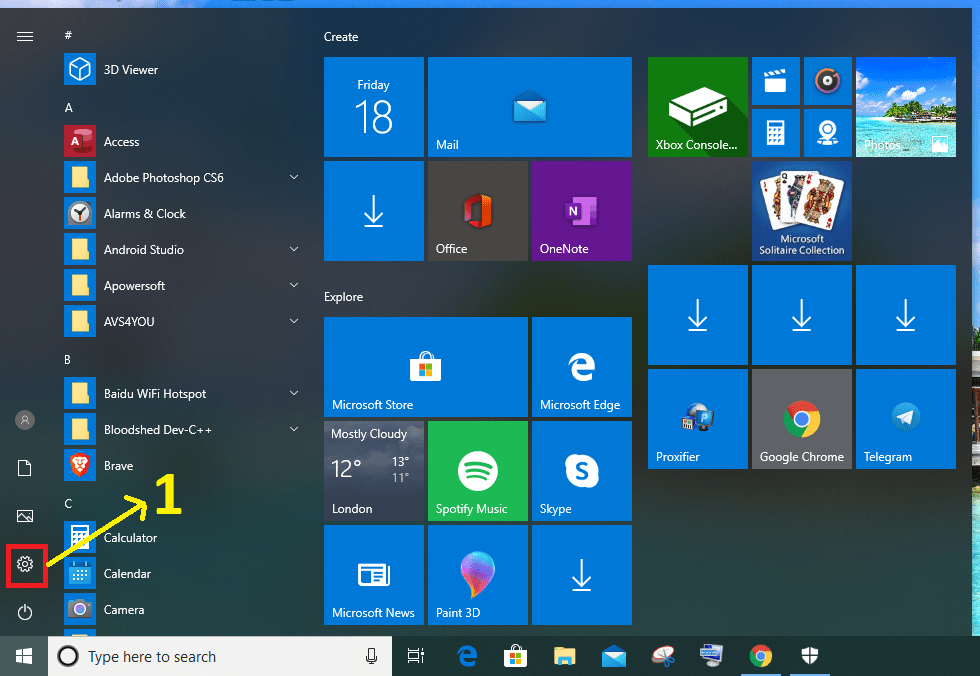The width and height of the screenshot is (980, 676).
Task: Open the Maps small tile
Action: pos(828,132)
